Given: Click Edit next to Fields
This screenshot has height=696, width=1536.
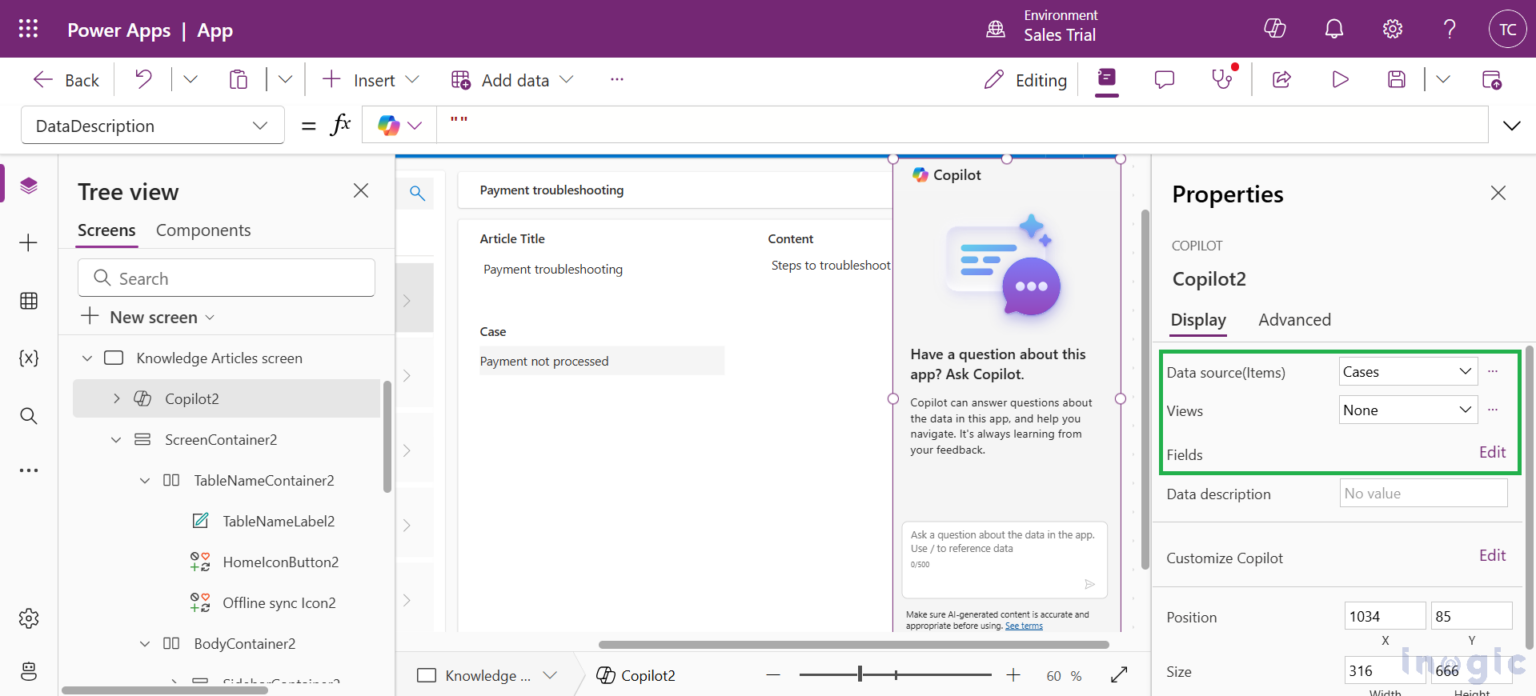Looking at the screenshot, I should [x=1492, y=452].
